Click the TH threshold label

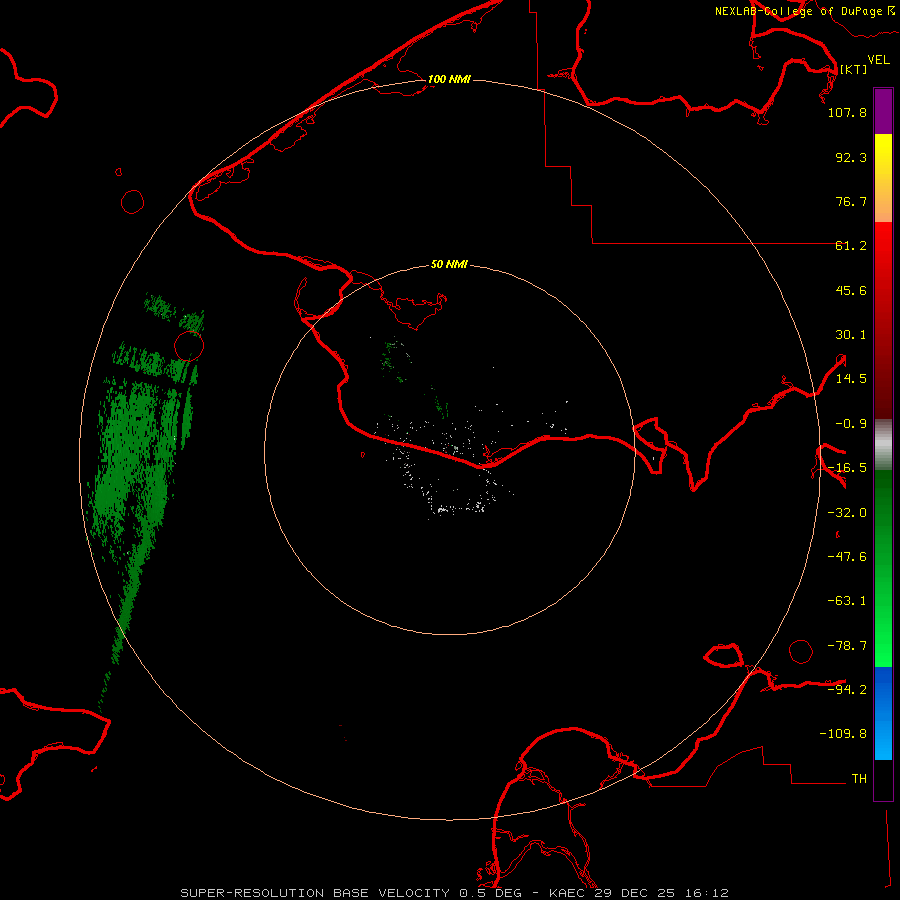pos(859,778)
